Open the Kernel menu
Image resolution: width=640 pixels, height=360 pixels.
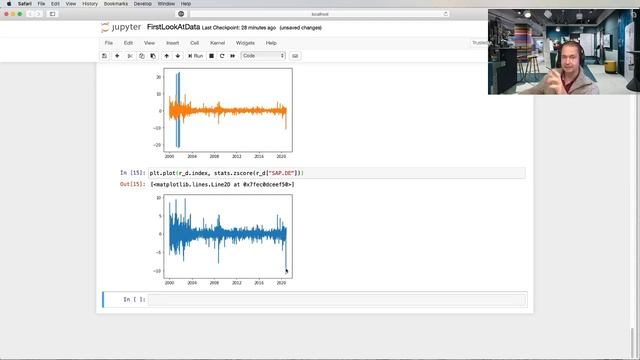pyautogui.click(x=218, y=43)
